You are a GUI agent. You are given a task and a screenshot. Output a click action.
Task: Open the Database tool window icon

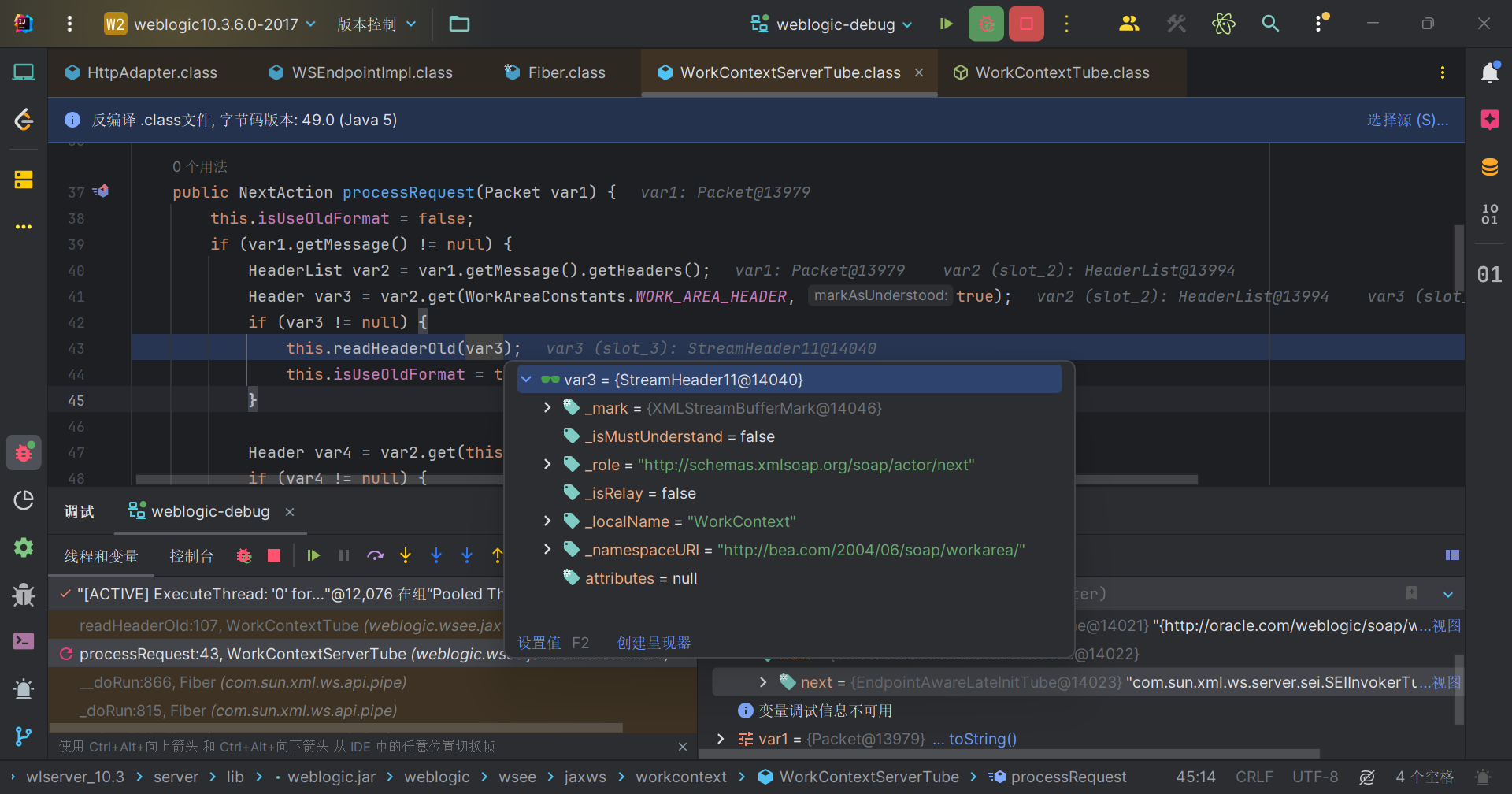point(1489,167)
